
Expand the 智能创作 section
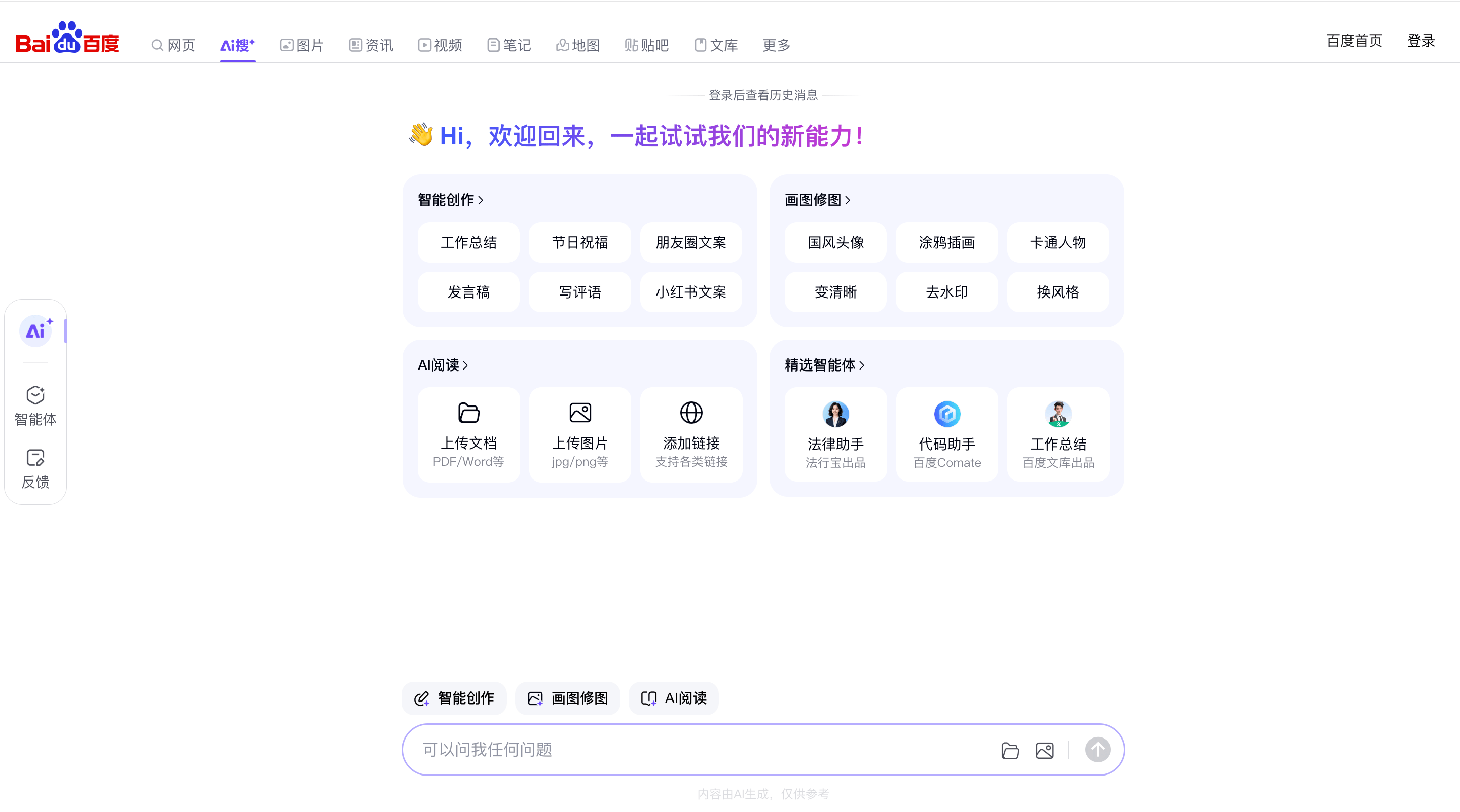pyautogui.click(x=450, y=200)
